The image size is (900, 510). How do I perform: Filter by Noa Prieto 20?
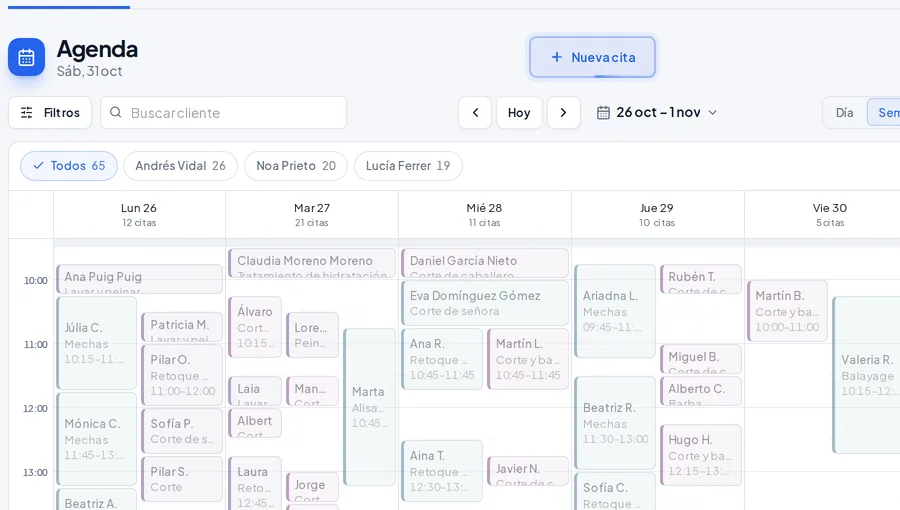click(296, 166)
